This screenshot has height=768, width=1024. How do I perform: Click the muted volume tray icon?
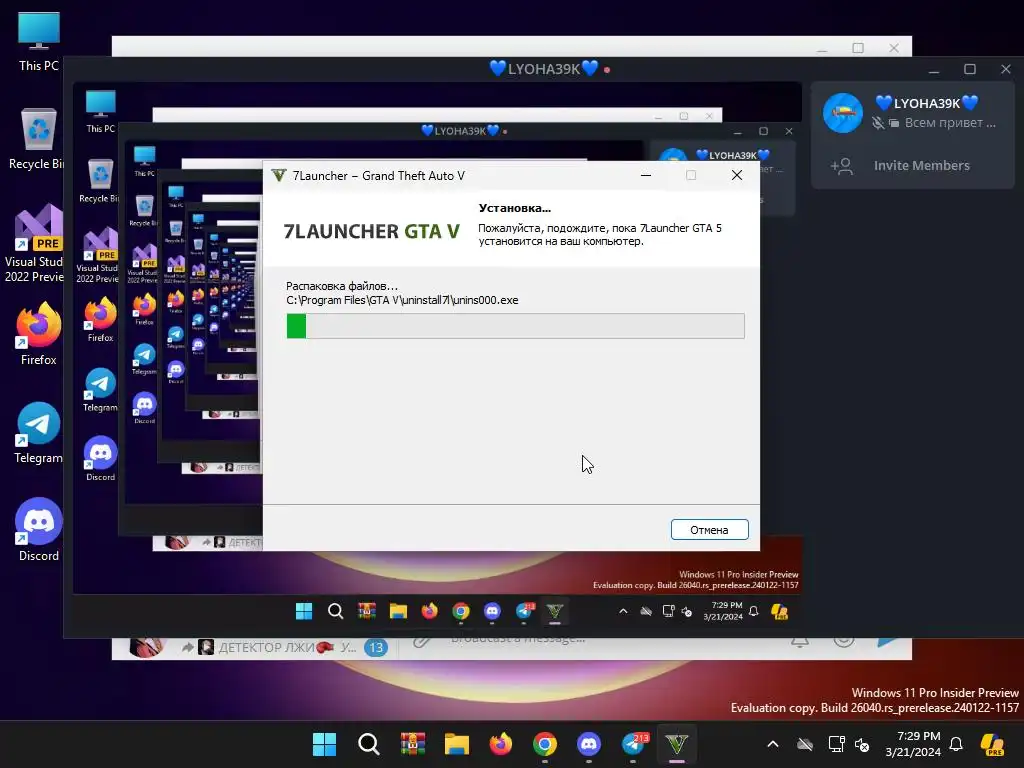[862, 744]
